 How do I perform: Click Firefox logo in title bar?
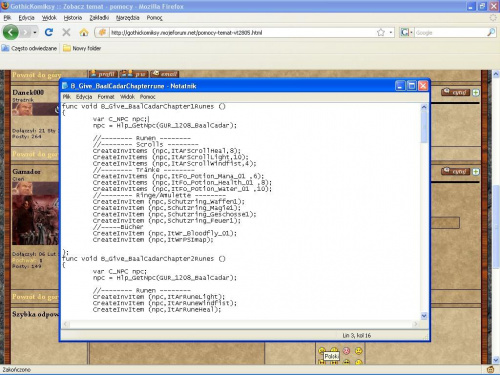pyautogui.click(x=5, y=6)
